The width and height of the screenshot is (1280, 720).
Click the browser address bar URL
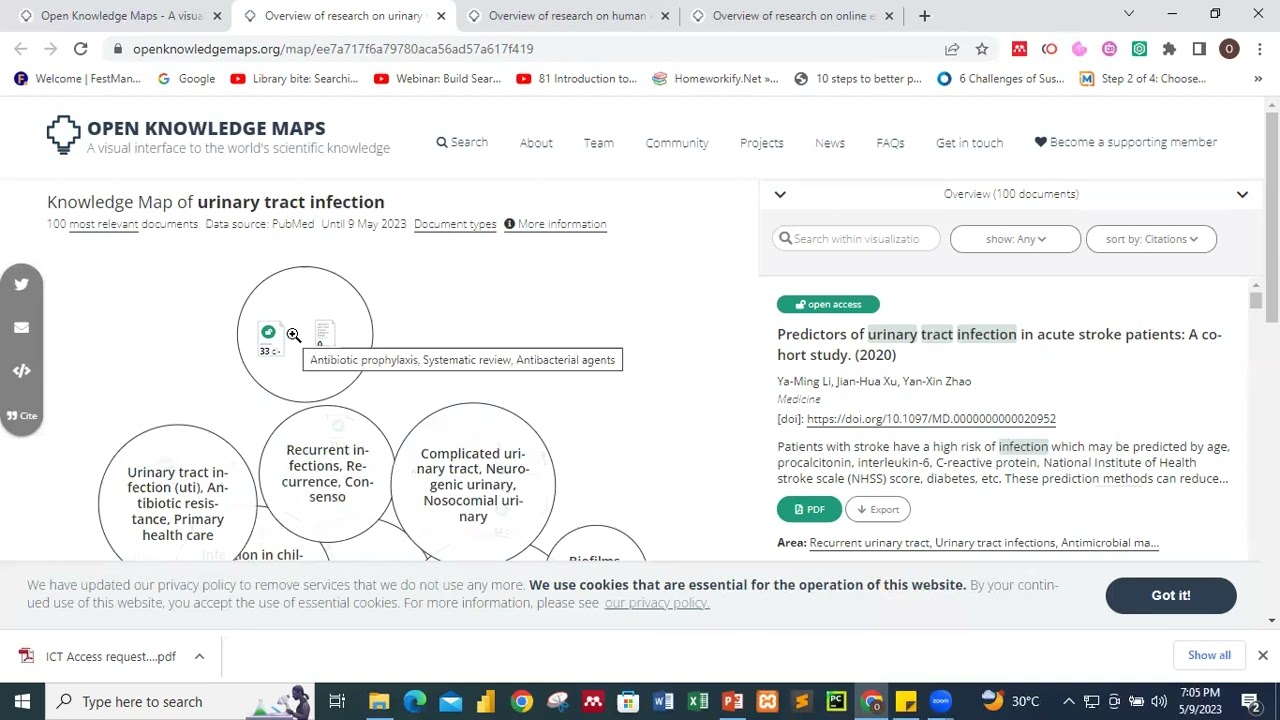[333, 48]
